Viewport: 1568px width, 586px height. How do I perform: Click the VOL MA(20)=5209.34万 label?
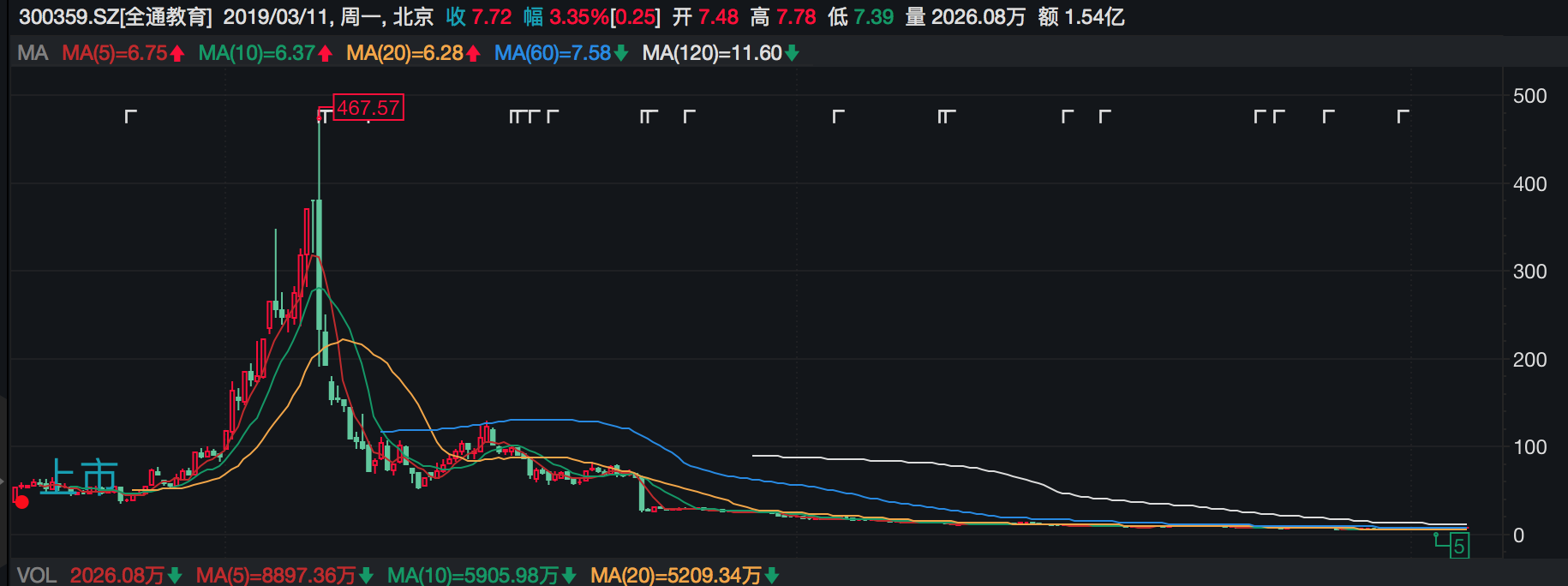pos(675,575)
